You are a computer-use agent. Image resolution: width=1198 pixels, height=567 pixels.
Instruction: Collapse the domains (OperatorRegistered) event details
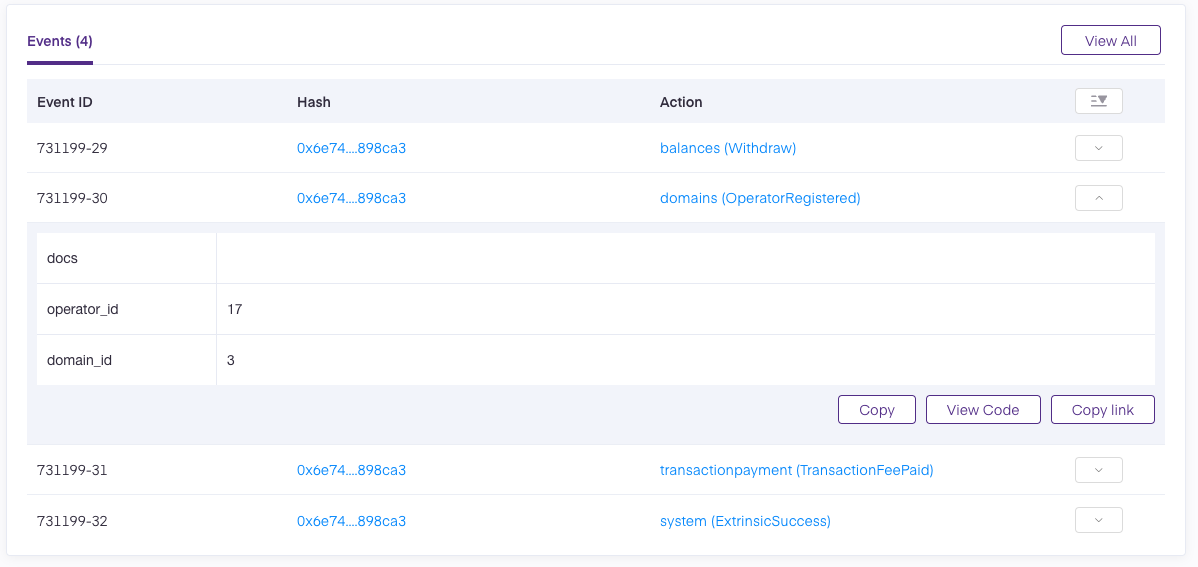1098,198
